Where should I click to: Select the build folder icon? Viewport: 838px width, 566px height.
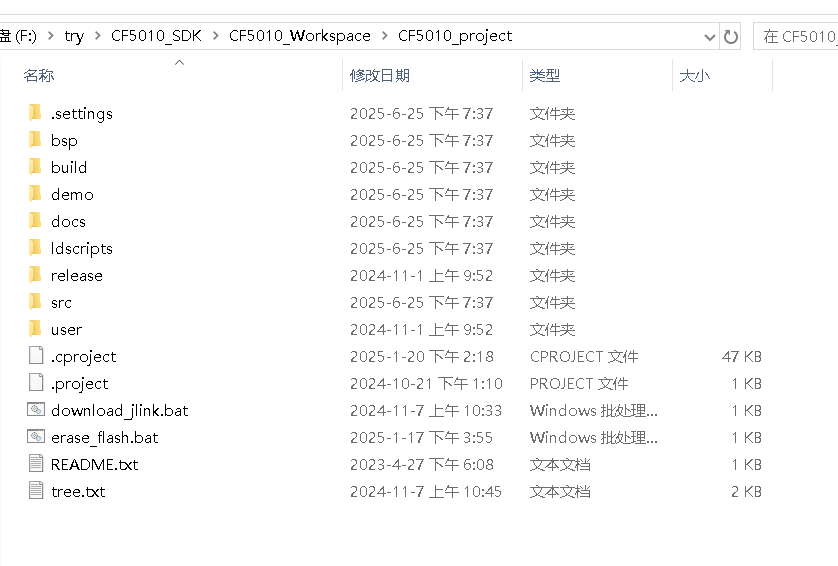(35, 167)
